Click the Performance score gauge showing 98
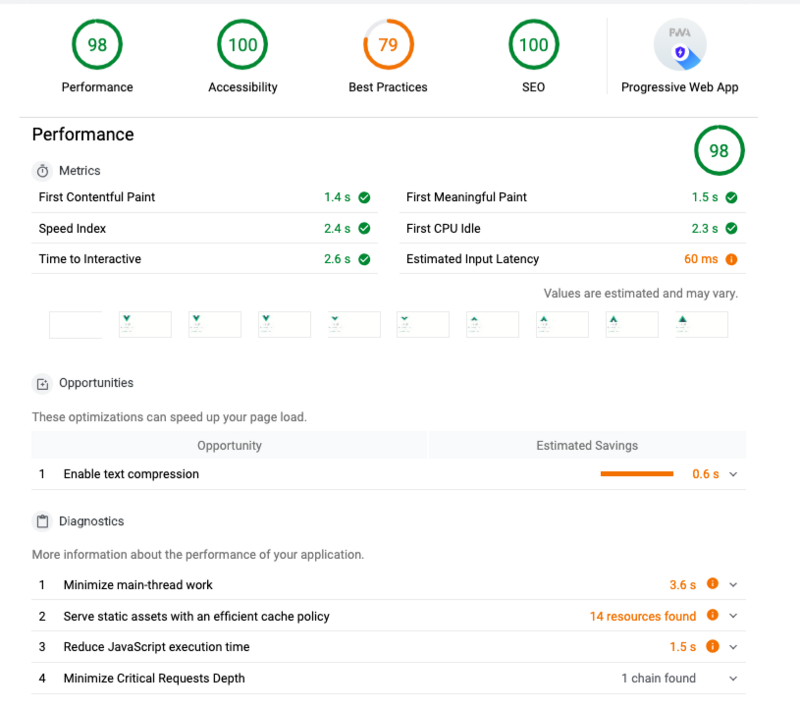 97,44
